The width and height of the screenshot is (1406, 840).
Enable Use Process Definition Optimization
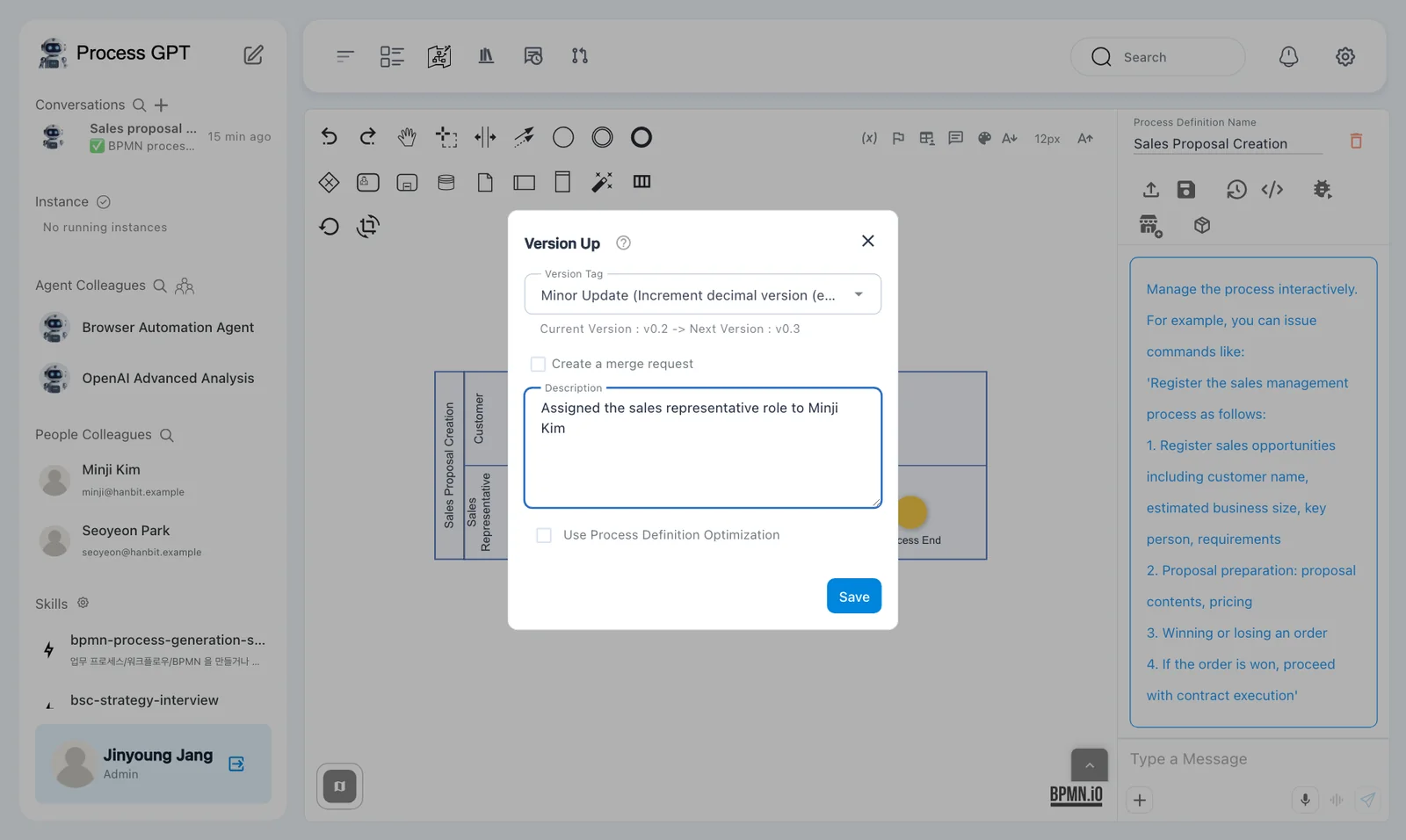[544, 535]
